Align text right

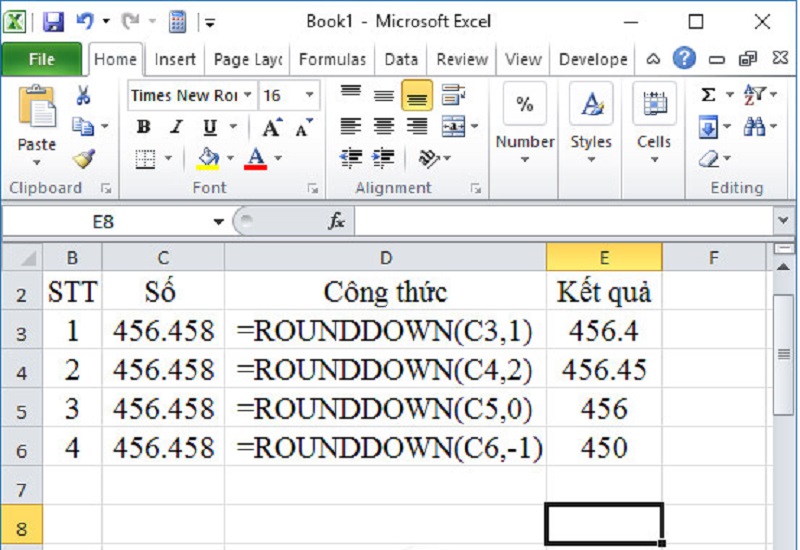click(417, 127)
